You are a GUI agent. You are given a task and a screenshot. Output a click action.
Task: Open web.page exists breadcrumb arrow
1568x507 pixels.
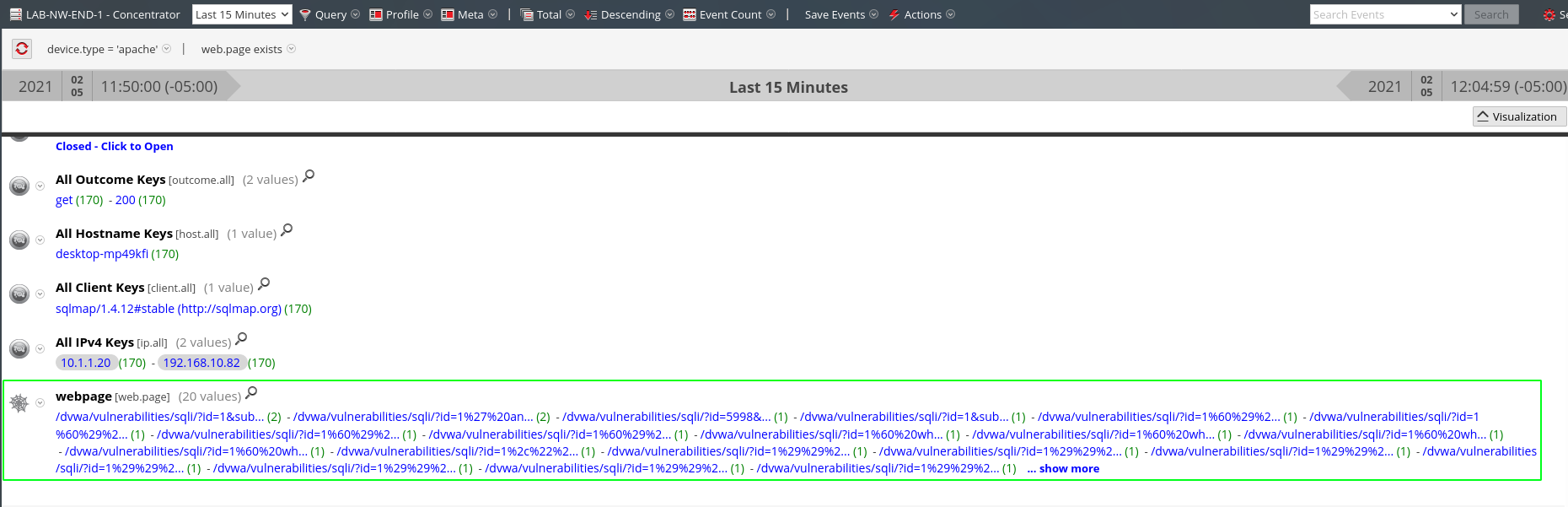(292, 49)
